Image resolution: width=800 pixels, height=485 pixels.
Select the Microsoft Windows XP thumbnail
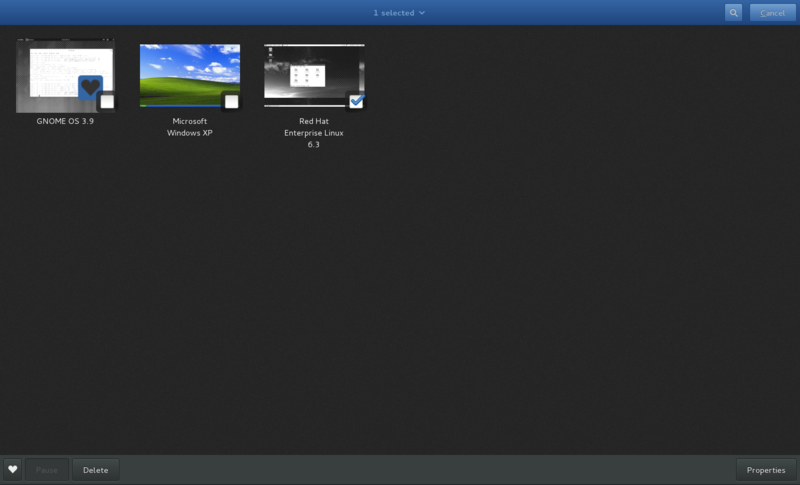point(190,75)
